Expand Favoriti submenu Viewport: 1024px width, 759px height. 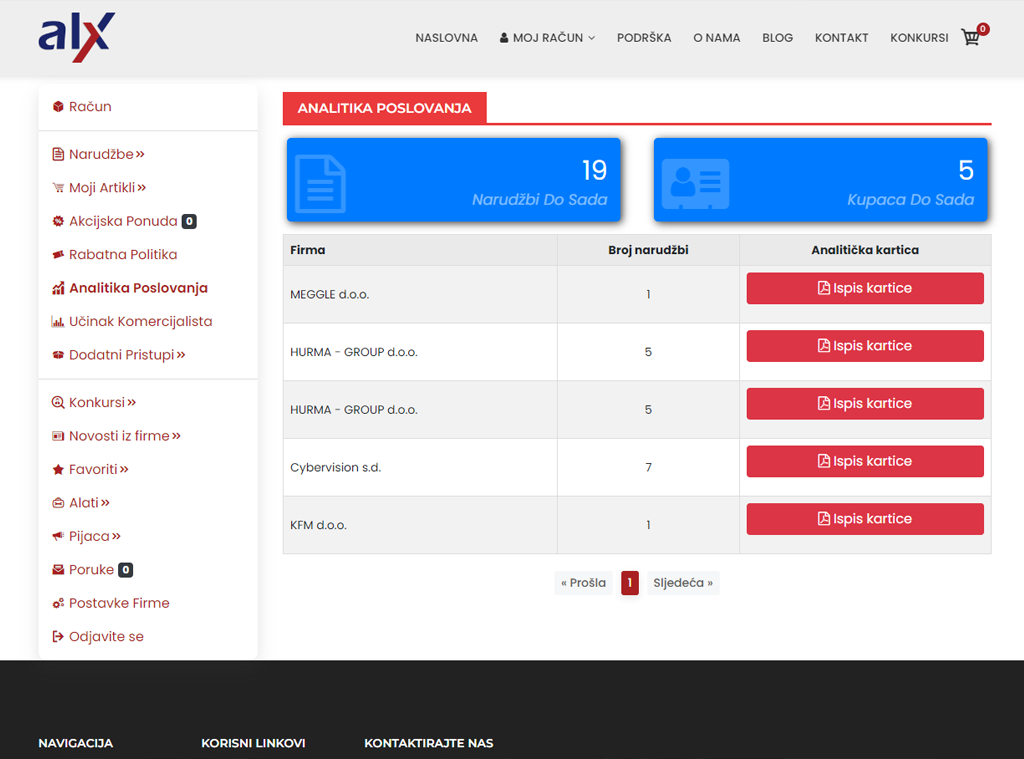[124, 469]
